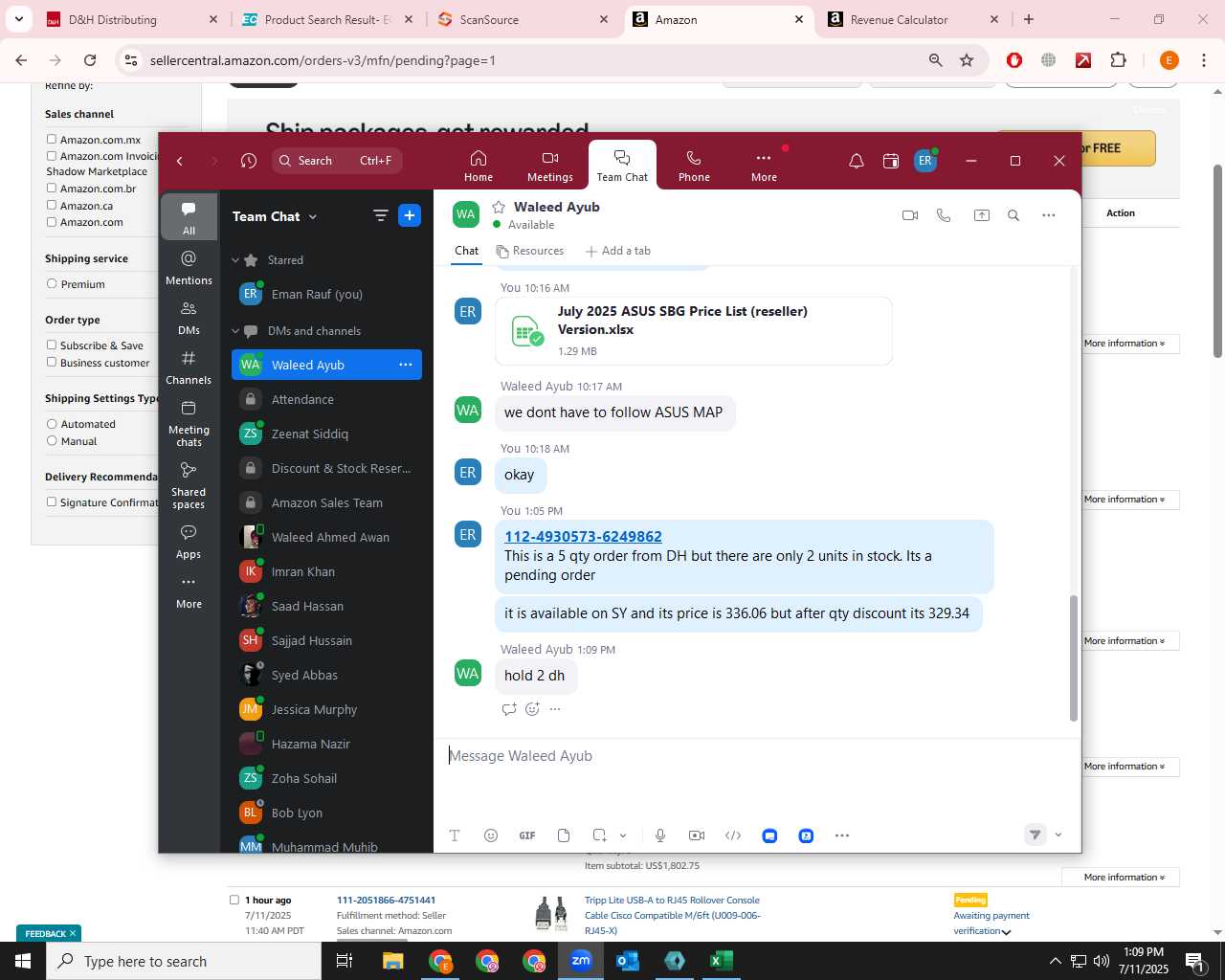This screenshot has height=980, width=1225.
Task: Open July 2025 ASUS price list file
Action: 694,330
